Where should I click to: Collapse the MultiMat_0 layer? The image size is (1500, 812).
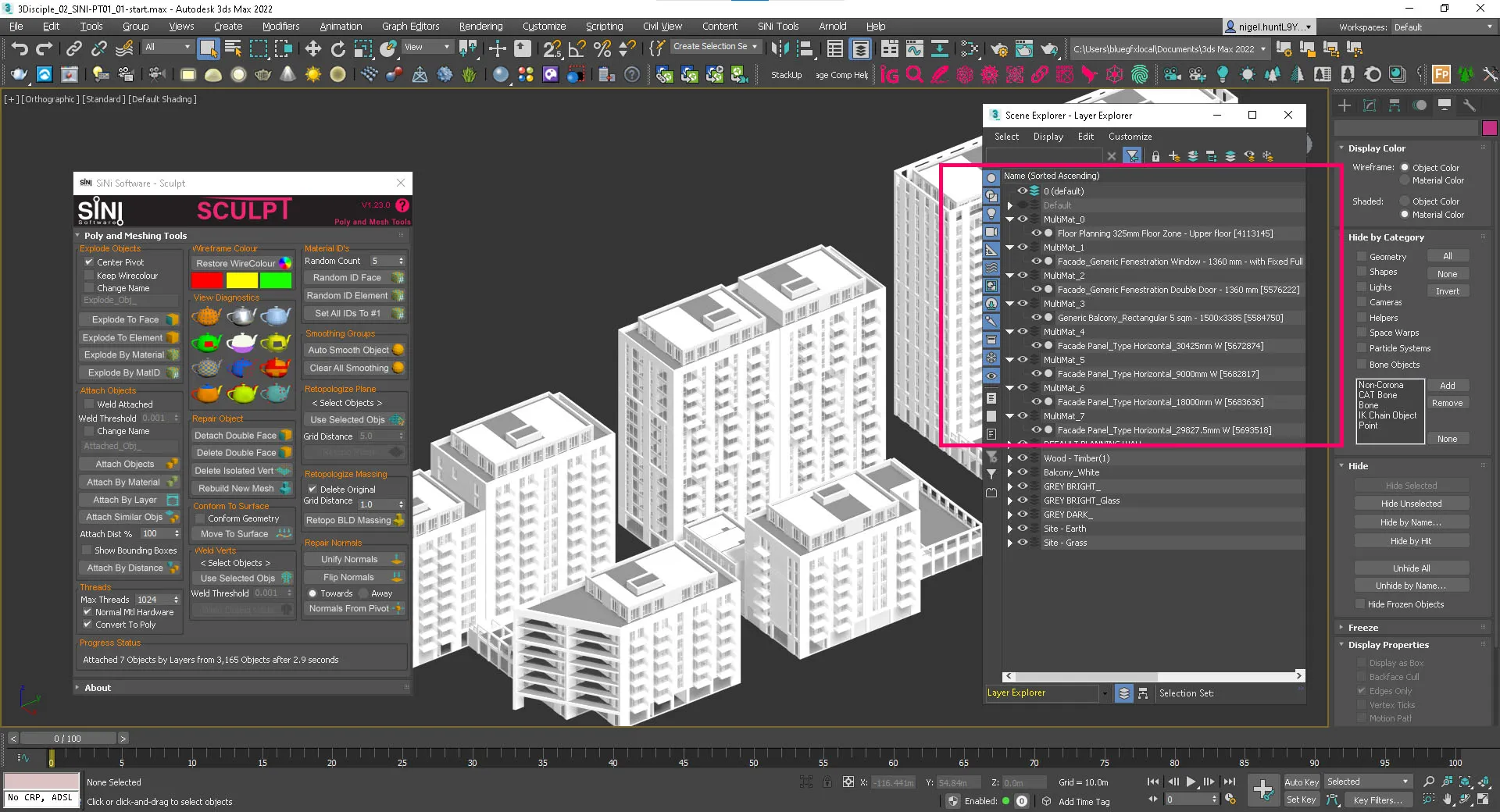coord(1009,219)
